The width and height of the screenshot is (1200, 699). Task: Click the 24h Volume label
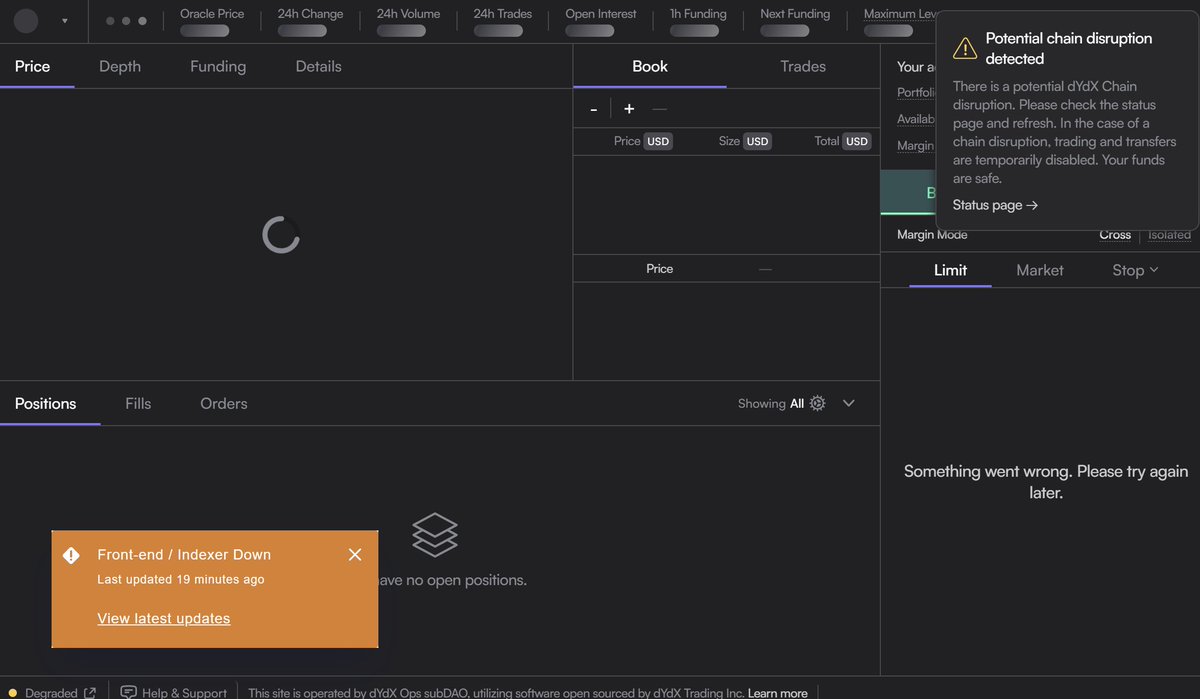click(x=408, y=14)
